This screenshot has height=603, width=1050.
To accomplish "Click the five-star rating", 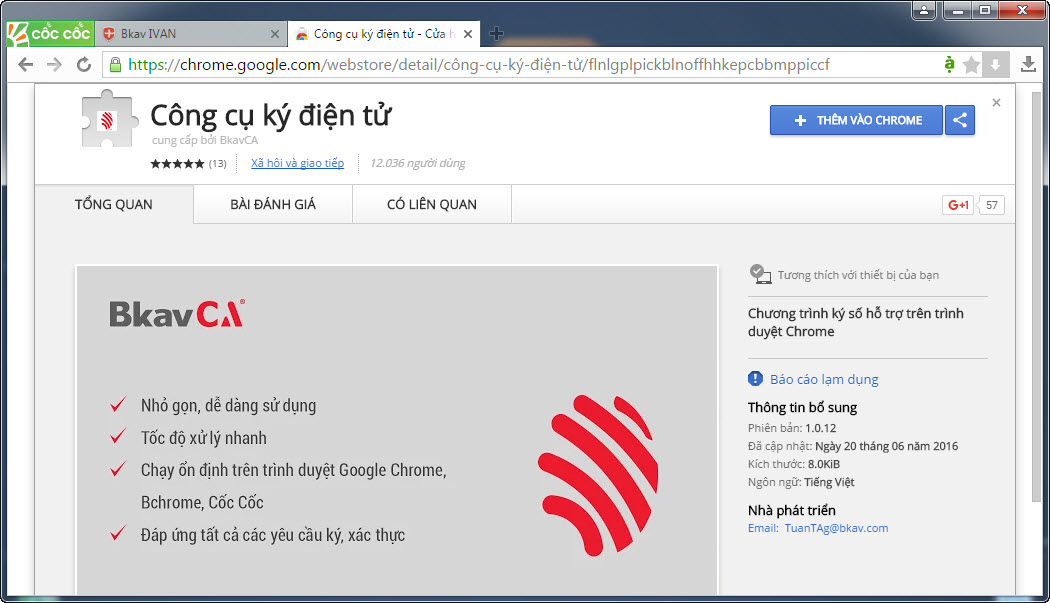I will [177, 163].
